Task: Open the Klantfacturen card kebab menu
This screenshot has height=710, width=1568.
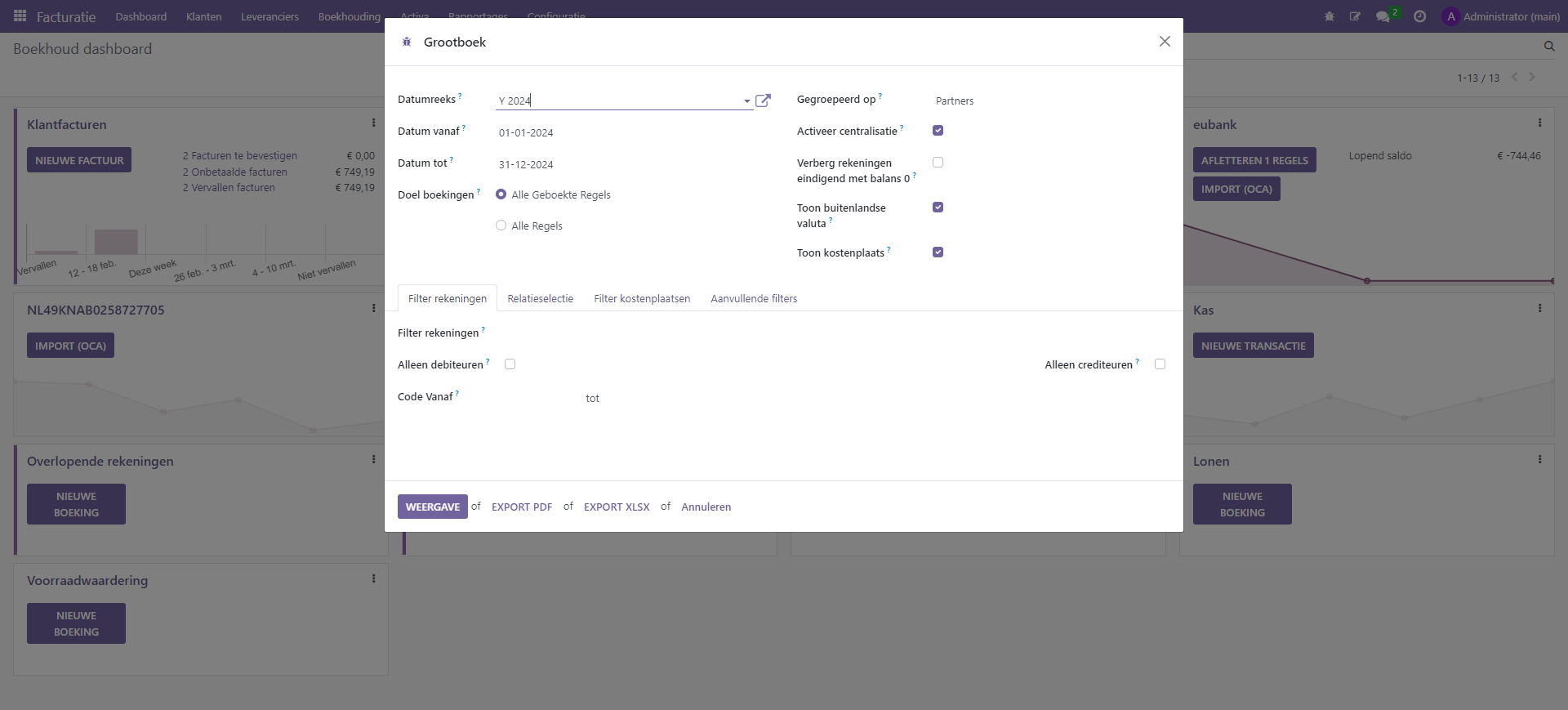Action: [x=374, y=123]
